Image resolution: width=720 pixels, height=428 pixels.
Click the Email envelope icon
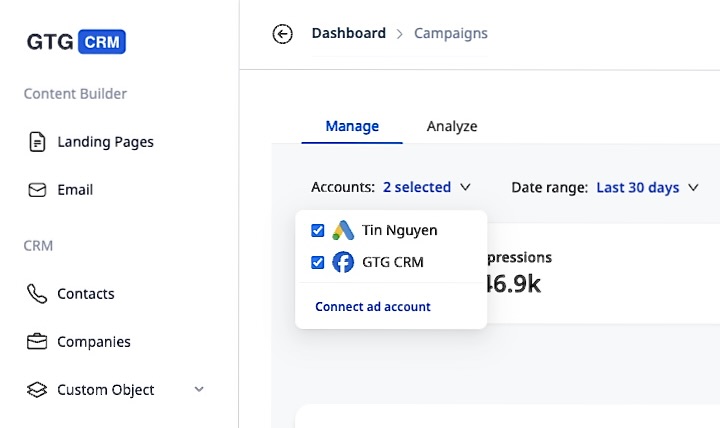[37, 190]
